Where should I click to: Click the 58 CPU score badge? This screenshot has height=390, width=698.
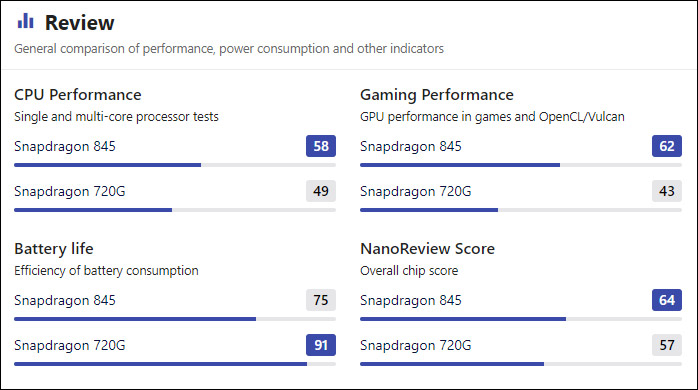(x=321, y=146)
